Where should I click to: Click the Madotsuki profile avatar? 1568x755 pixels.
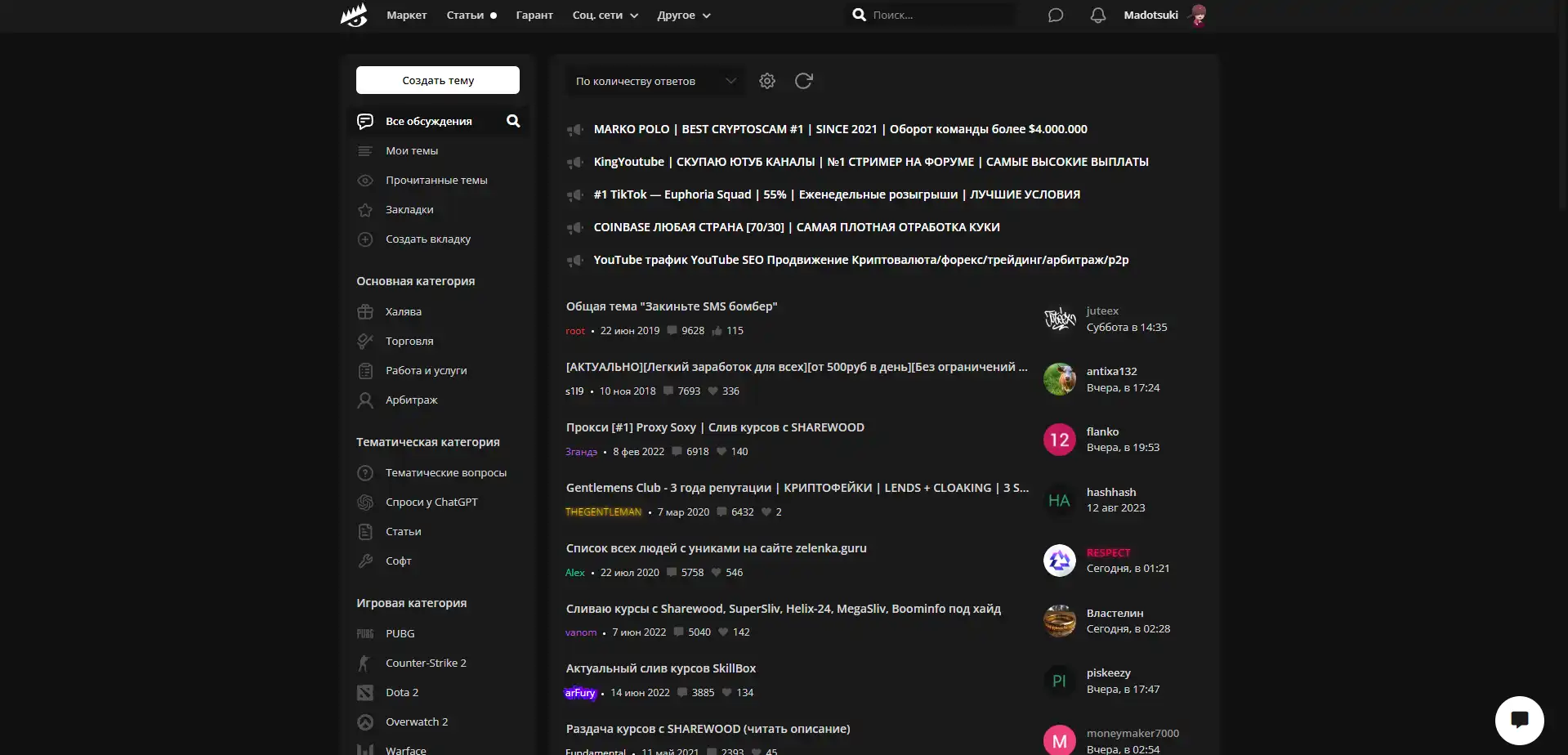1198,16
